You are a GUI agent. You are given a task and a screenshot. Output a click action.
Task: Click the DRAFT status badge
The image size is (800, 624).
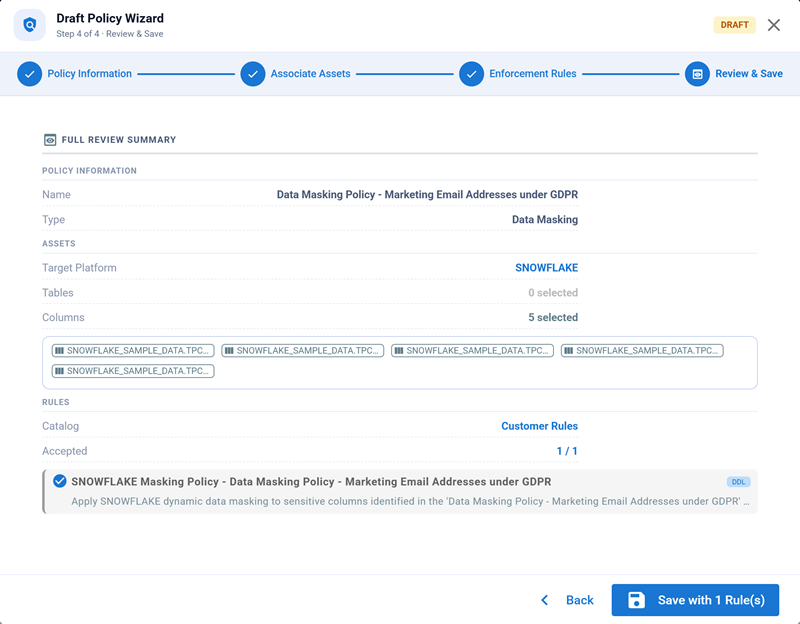click(x=734, y=25)
